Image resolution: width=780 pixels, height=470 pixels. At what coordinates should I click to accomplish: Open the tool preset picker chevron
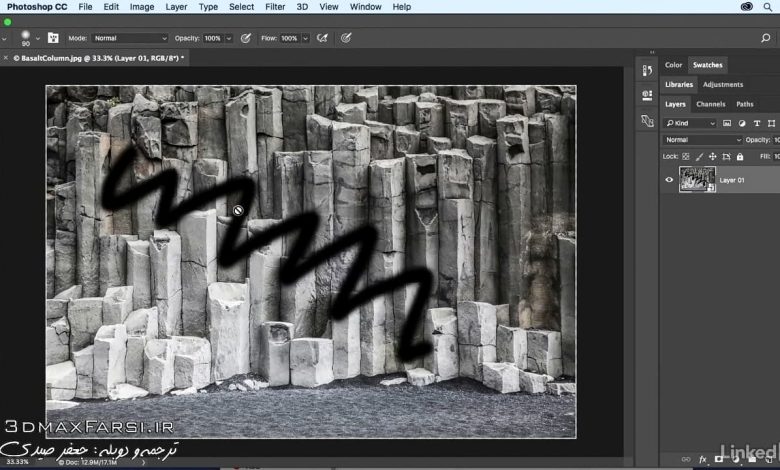pyautogui.click(x=4, y=38)
